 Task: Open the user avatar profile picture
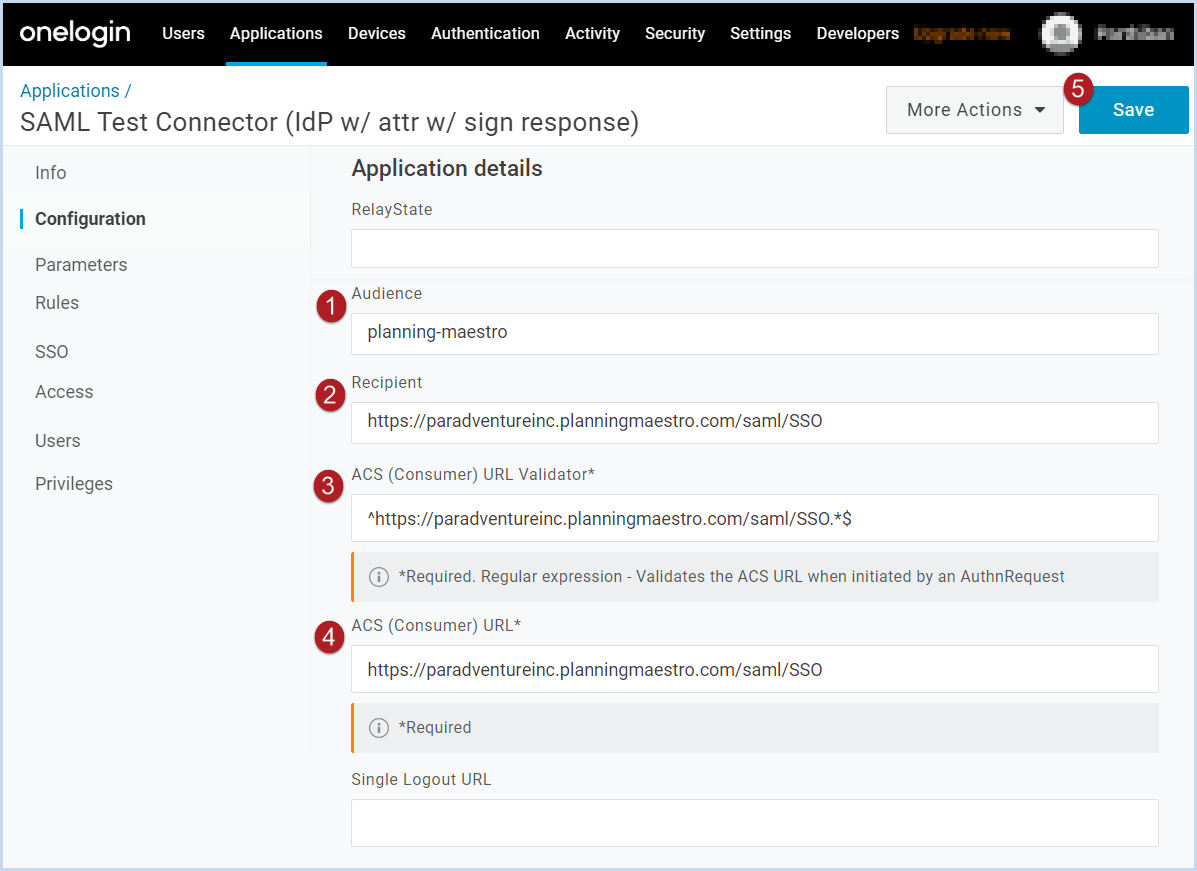click(1060, 34)
